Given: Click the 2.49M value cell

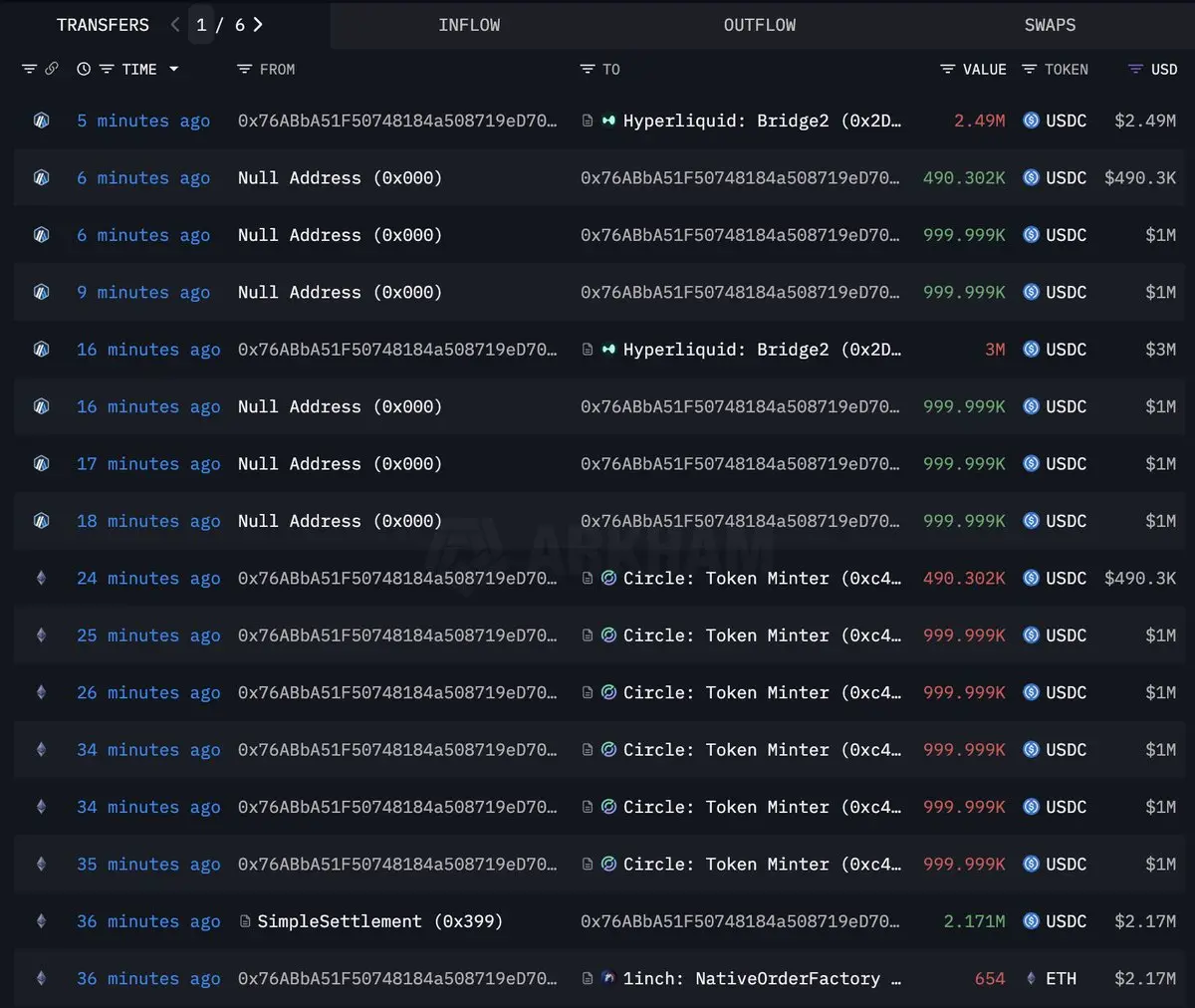Looking at the screenshot, I should point(980,121).
